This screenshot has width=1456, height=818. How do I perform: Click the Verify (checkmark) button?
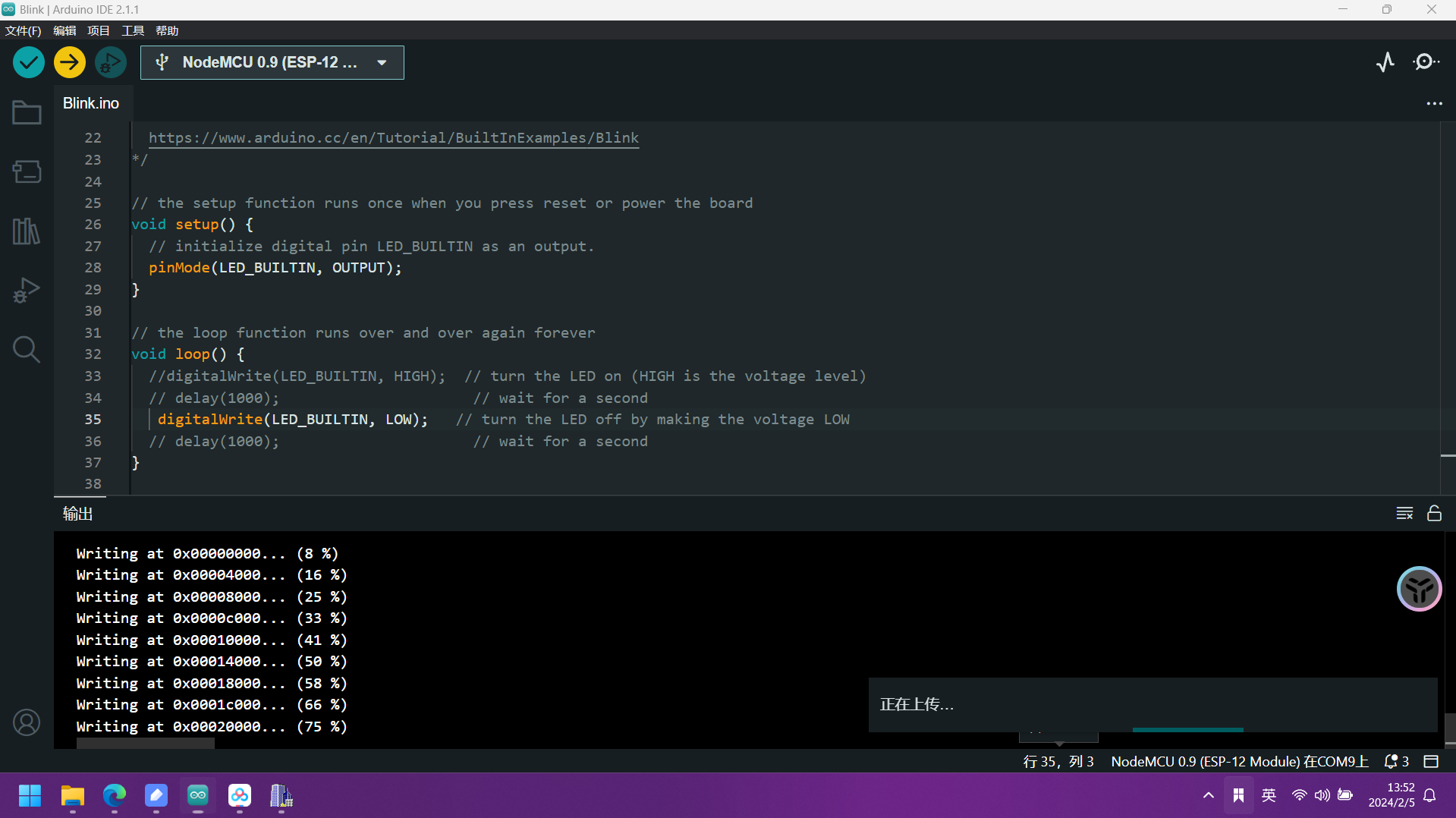pos(29,62)
